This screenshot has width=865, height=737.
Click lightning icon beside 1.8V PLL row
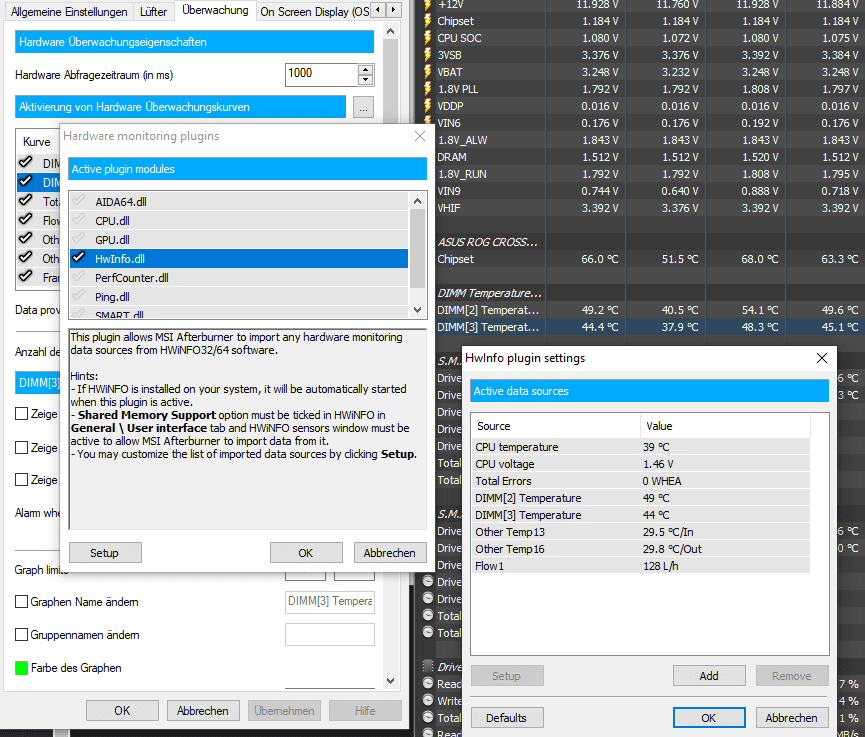(x=427, y=89)
